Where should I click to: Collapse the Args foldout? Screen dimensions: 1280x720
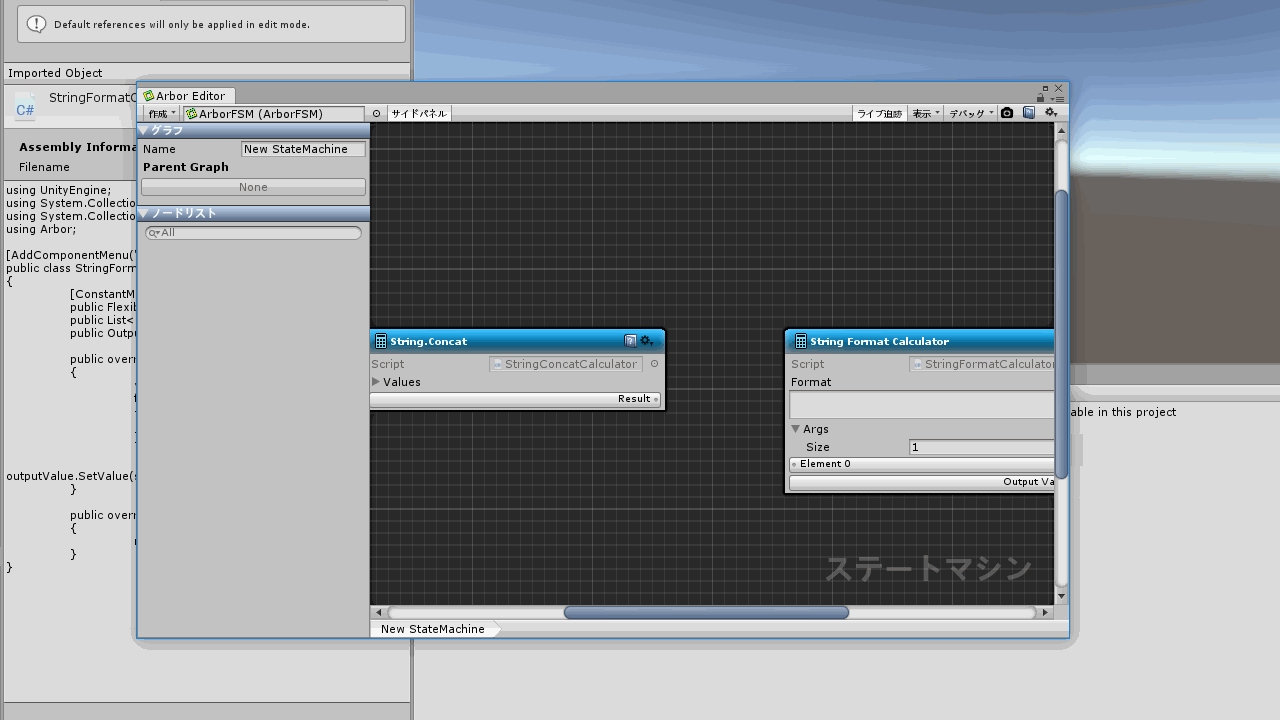click(x=796, y=429)
